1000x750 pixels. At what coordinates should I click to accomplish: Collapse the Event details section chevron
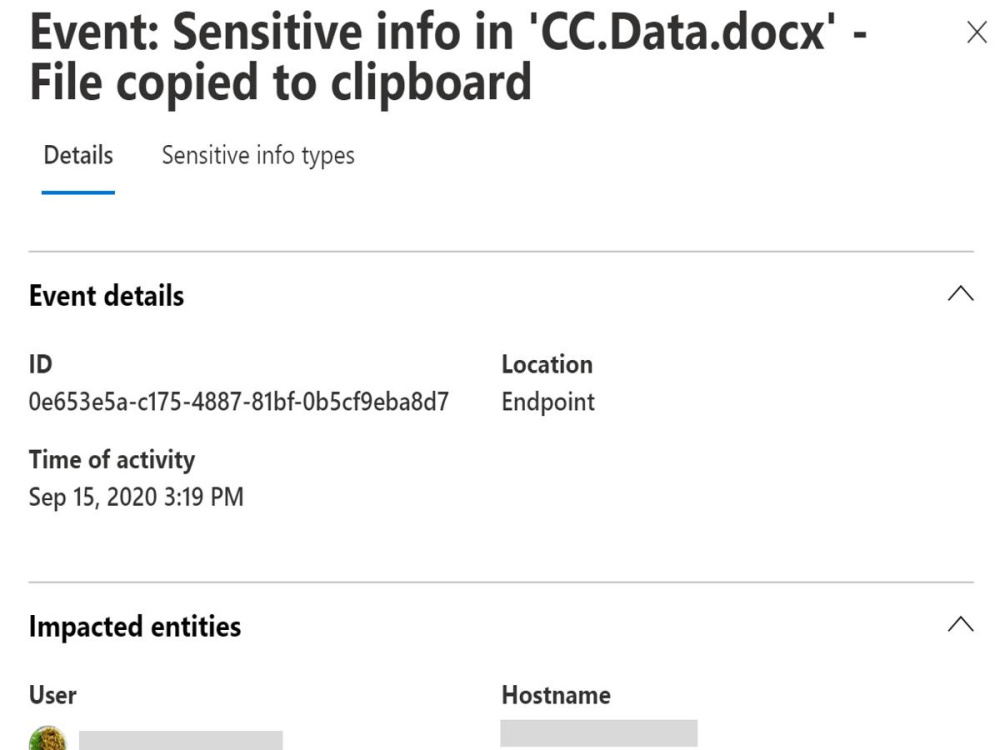point(960,294)
